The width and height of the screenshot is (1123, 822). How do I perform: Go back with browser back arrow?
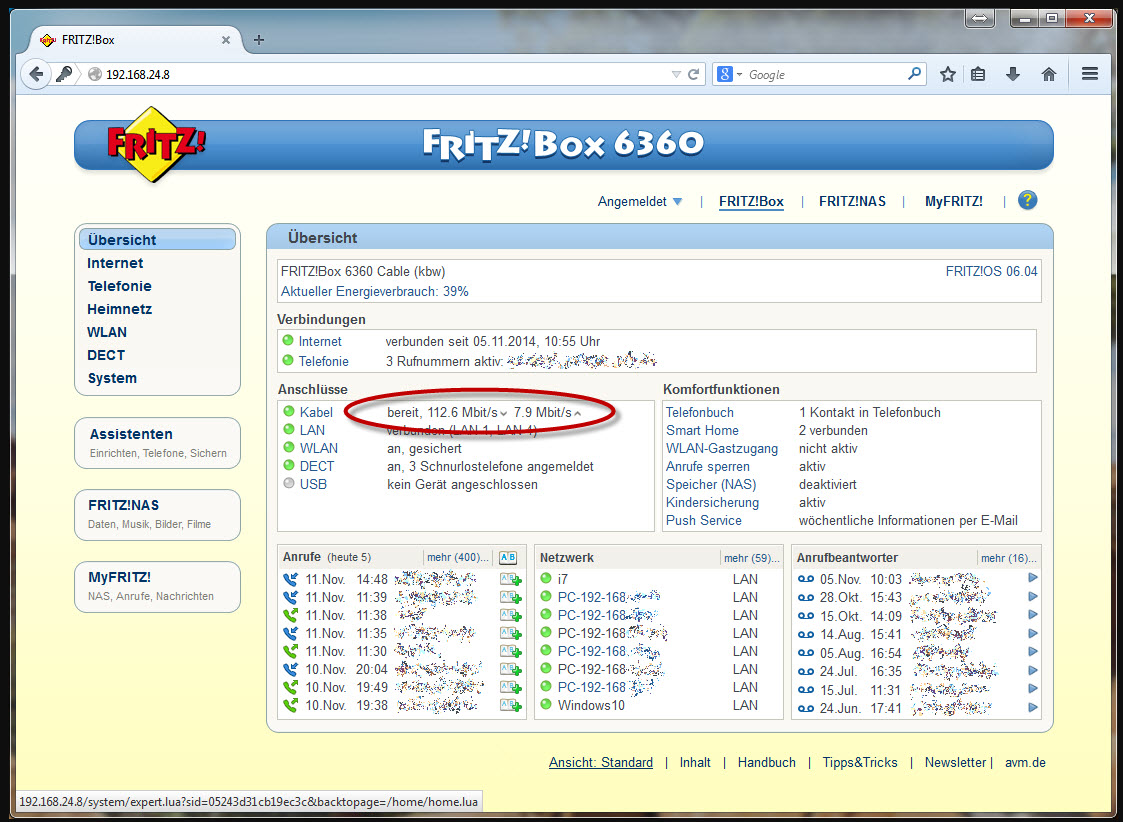(36, 74)
